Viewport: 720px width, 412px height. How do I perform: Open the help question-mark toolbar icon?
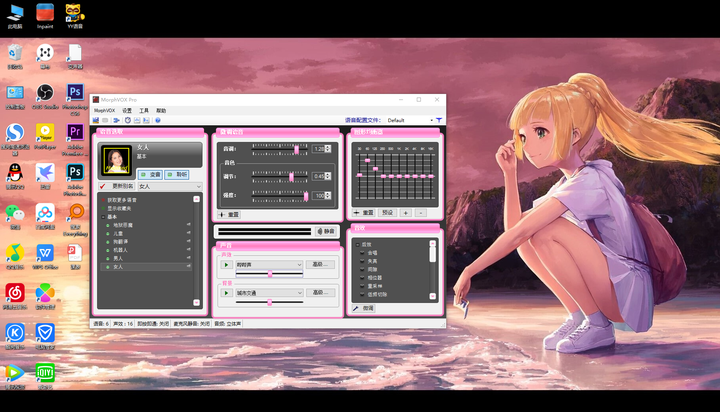[x=158, y=120]
